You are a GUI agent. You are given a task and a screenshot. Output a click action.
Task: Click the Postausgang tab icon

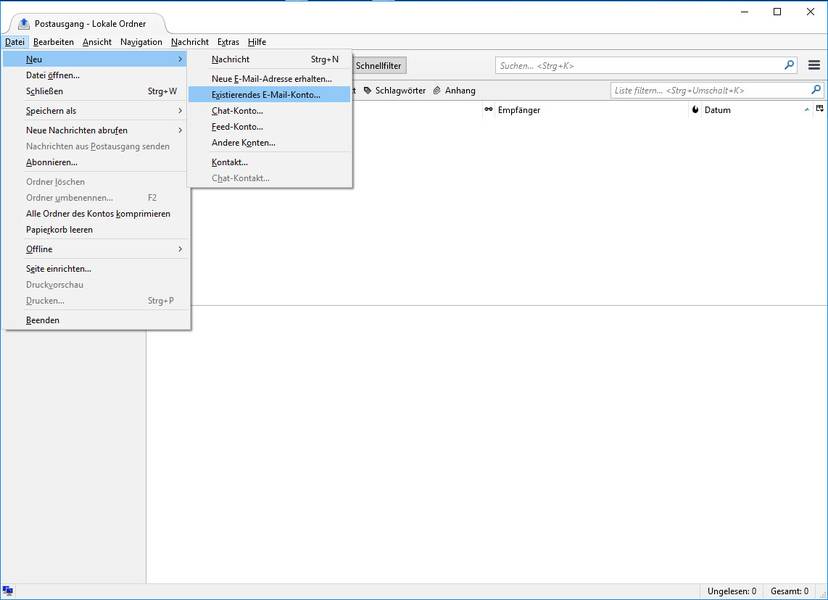click(23, 23)
